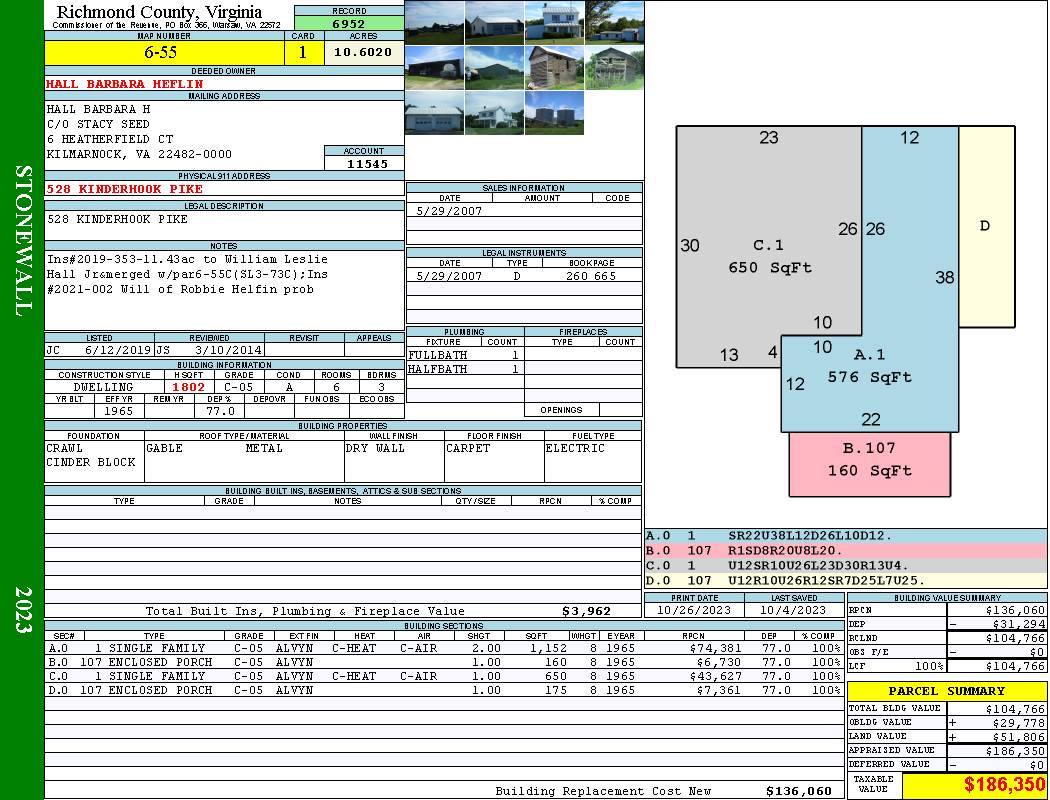Click mailing line C/O STACY SEED
1050x800 pixels.
coord(98,124)
